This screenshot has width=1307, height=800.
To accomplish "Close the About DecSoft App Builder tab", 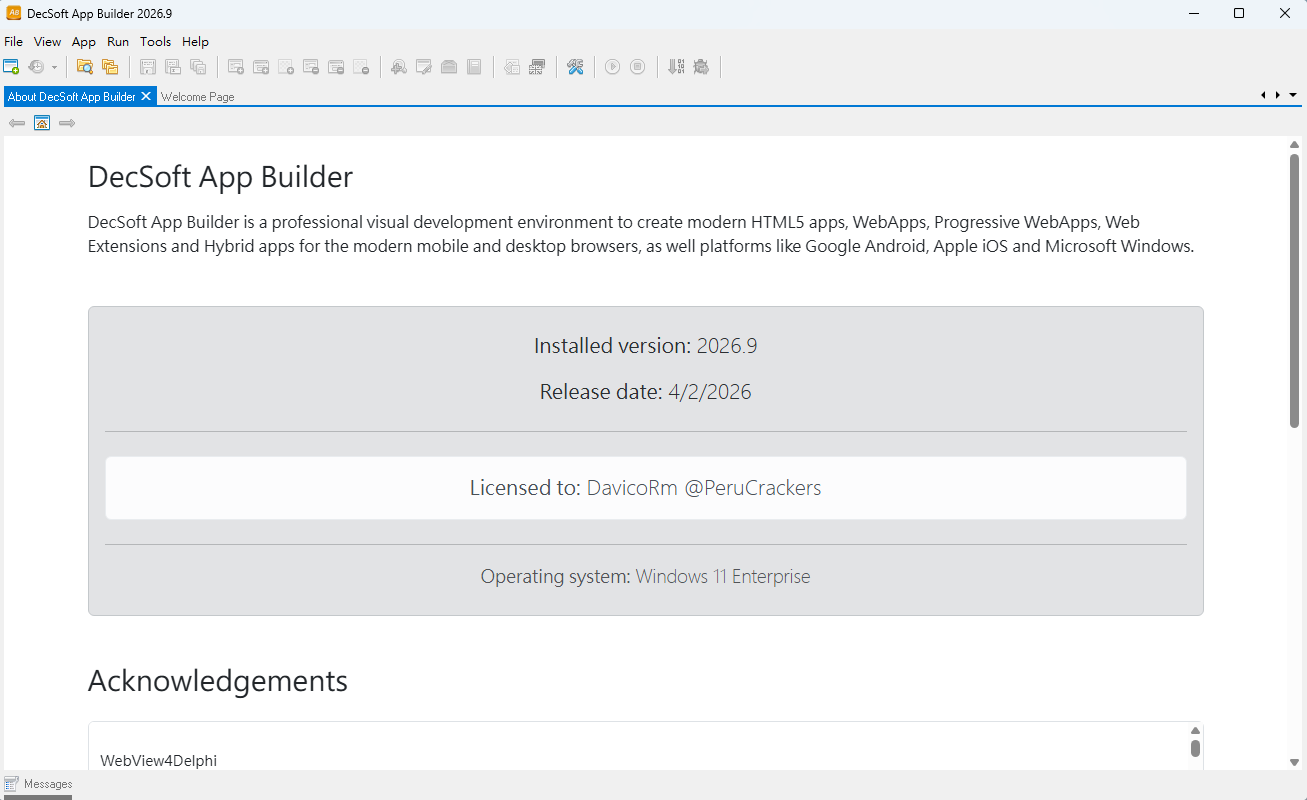I will coord(146,96).
